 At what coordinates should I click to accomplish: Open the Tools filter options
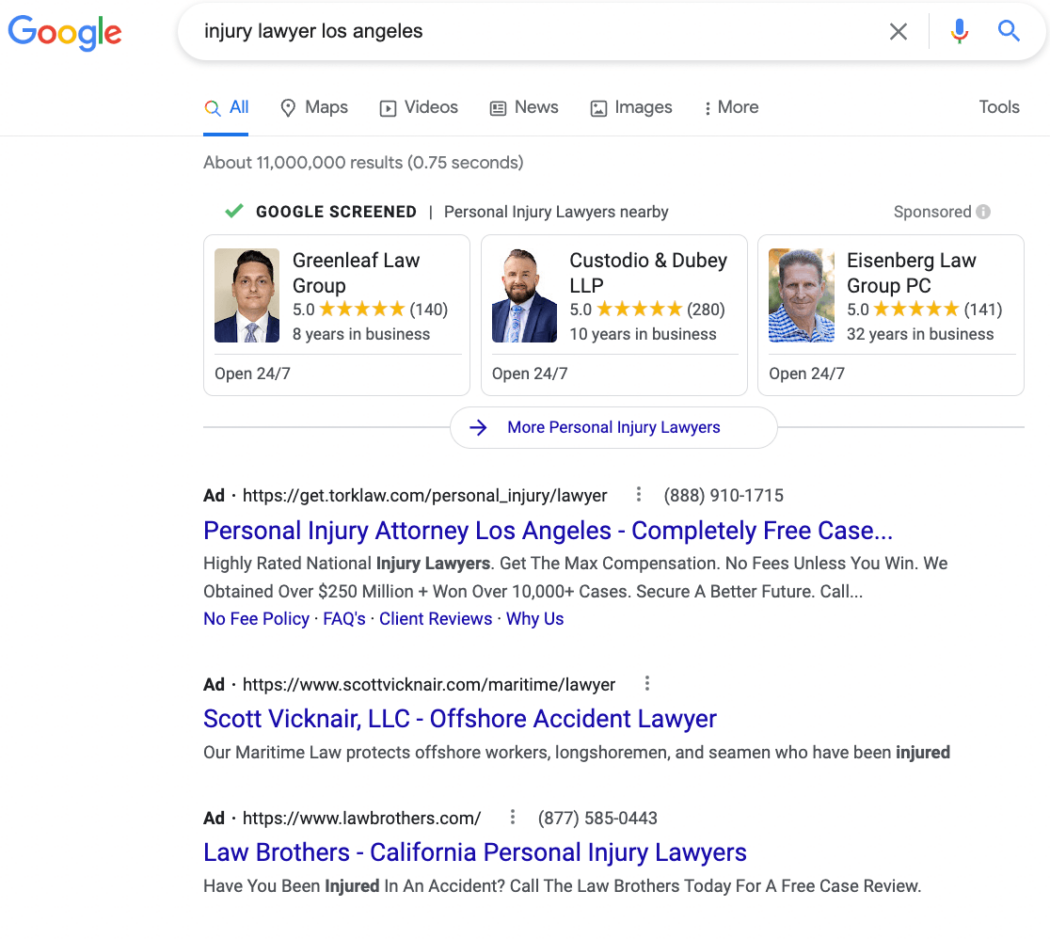point(998,107)
